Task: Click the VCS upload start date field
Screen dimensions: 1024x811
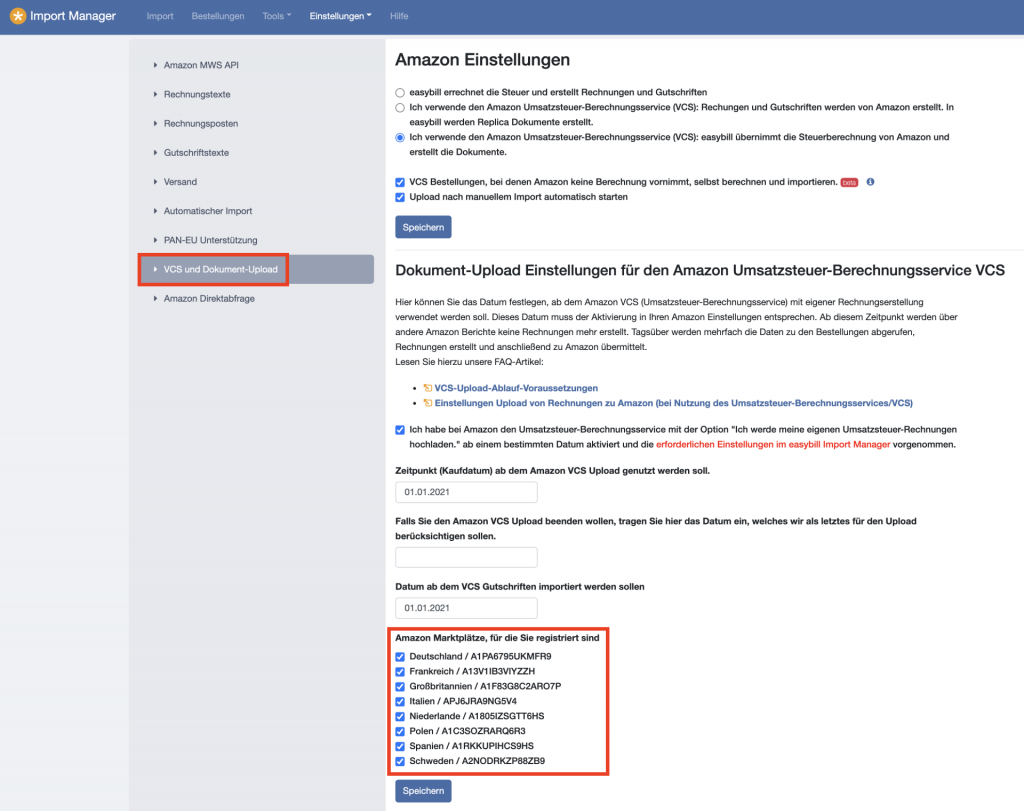Action: click(466, 492)
